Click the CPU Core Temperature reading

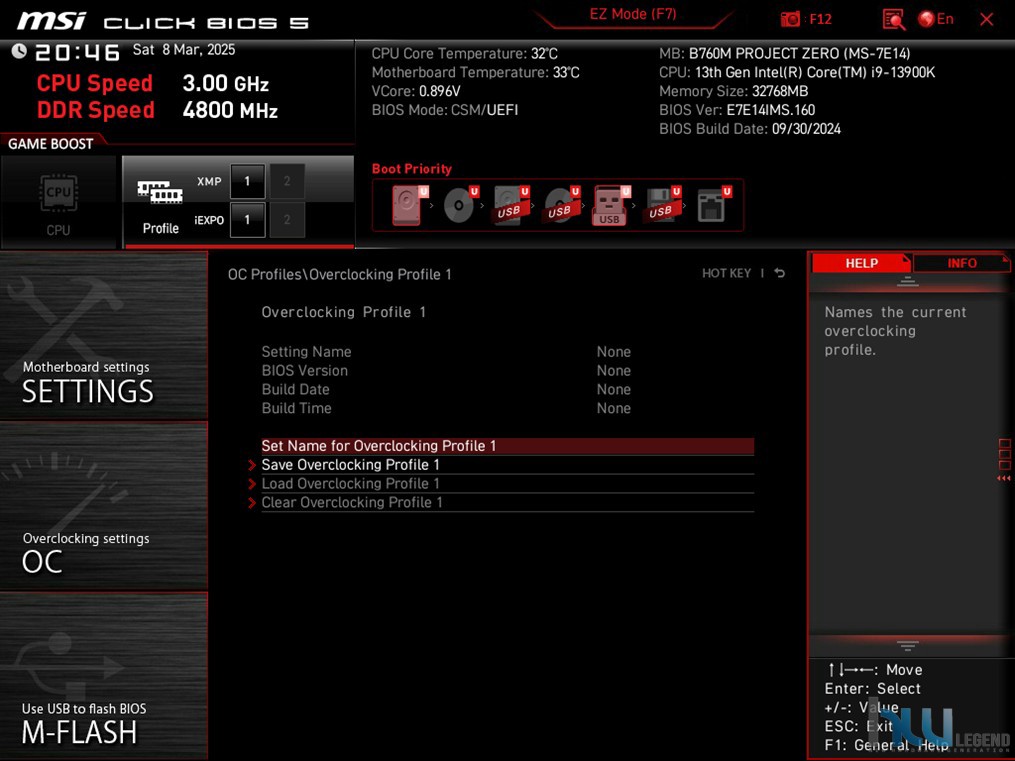tap(464, 54)
